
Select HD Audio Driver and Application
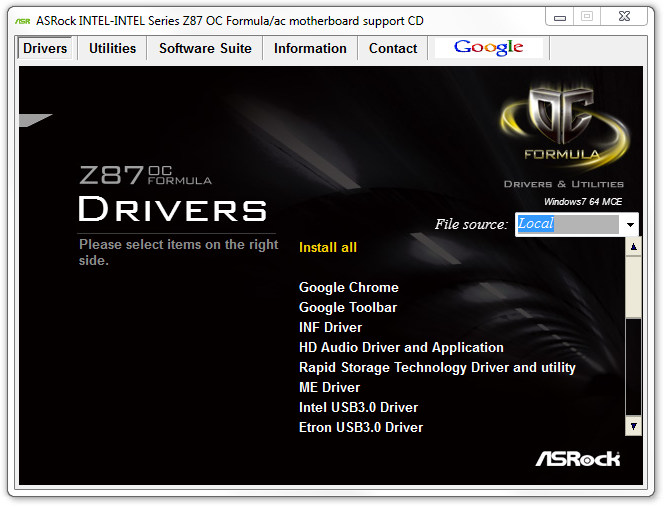pyautogui.click(x=401, y=347)
